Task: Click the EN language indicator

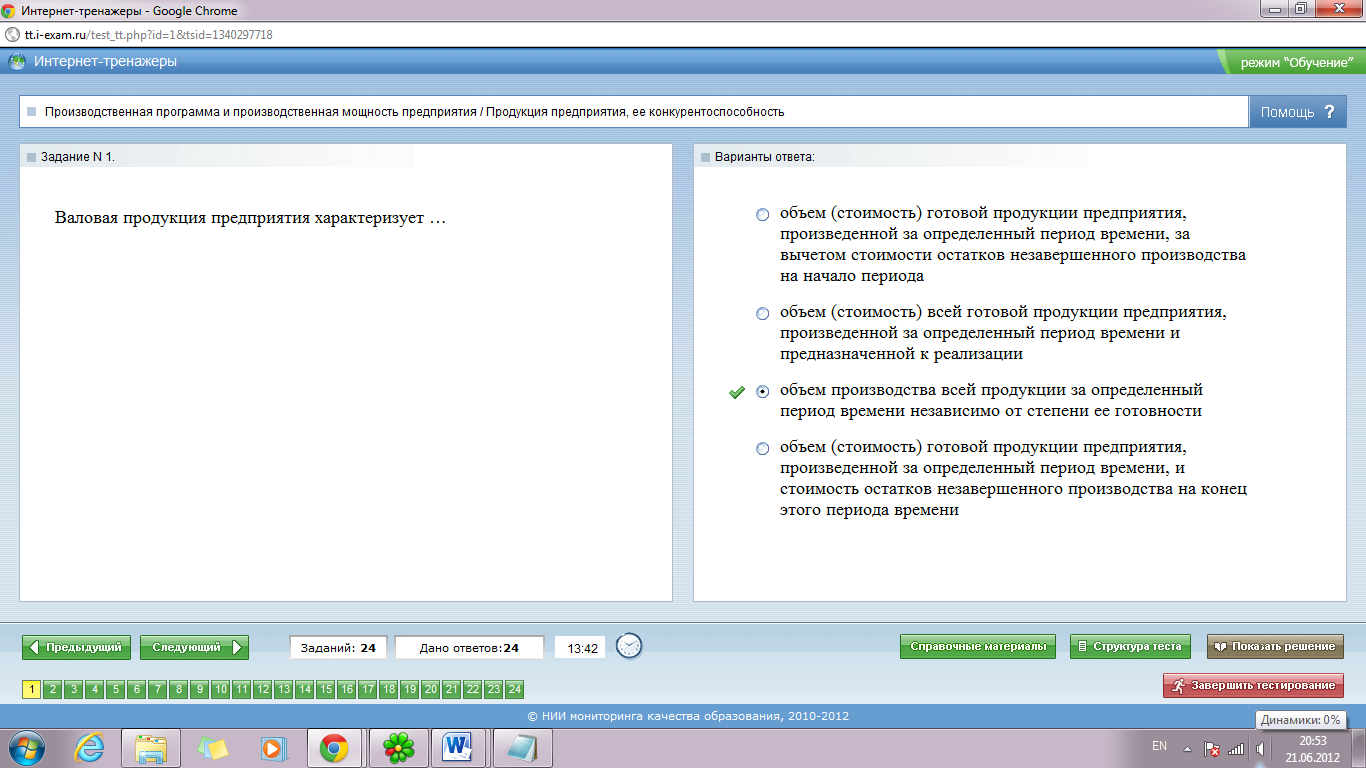Action: (1159, 746)
